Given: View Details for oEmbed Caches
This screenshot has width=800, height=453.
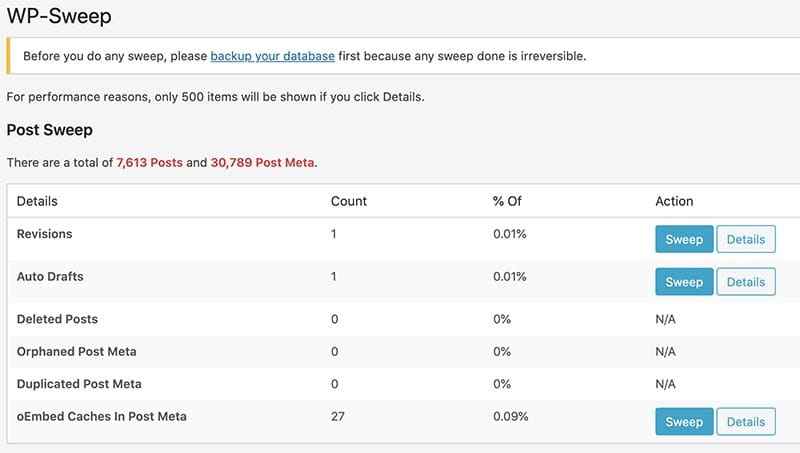Looking at the screenshot, I should (746, 421).
